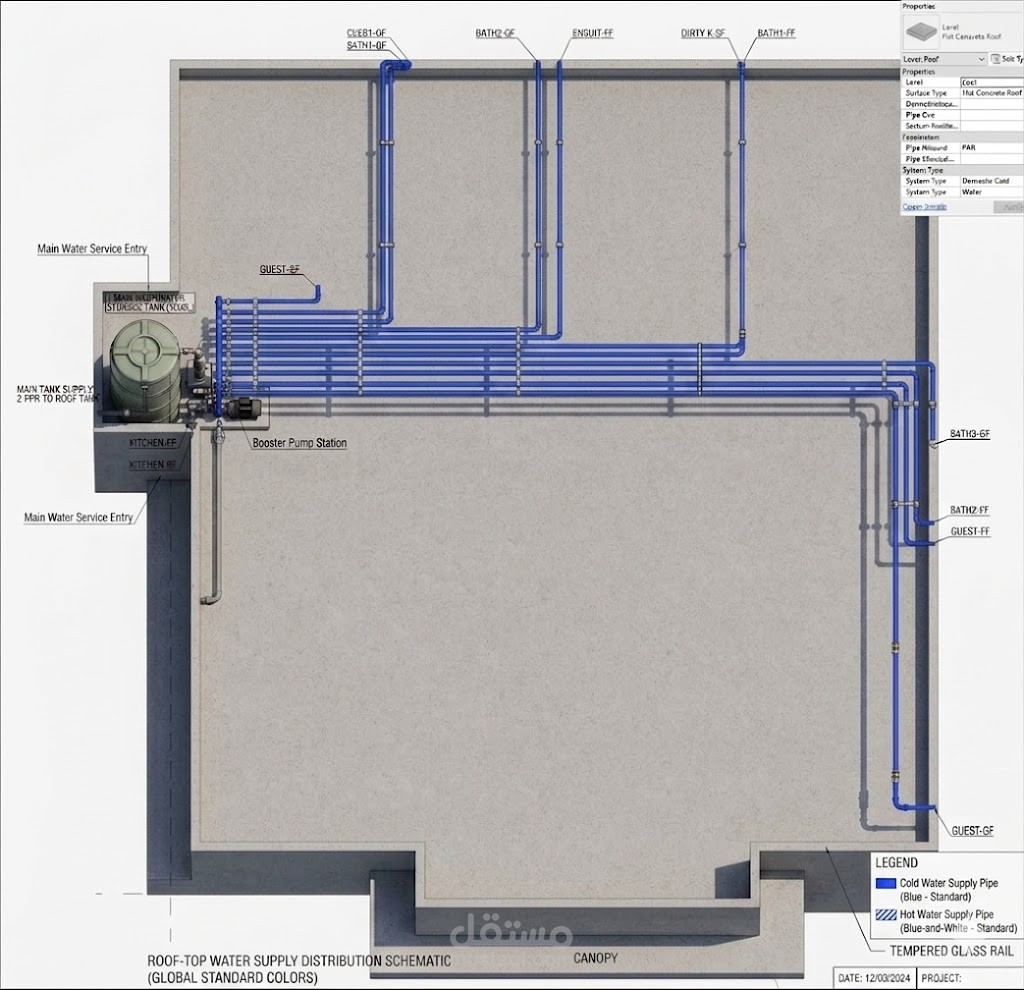
Task: Select the CANOPY label
Action: [596, 958]
